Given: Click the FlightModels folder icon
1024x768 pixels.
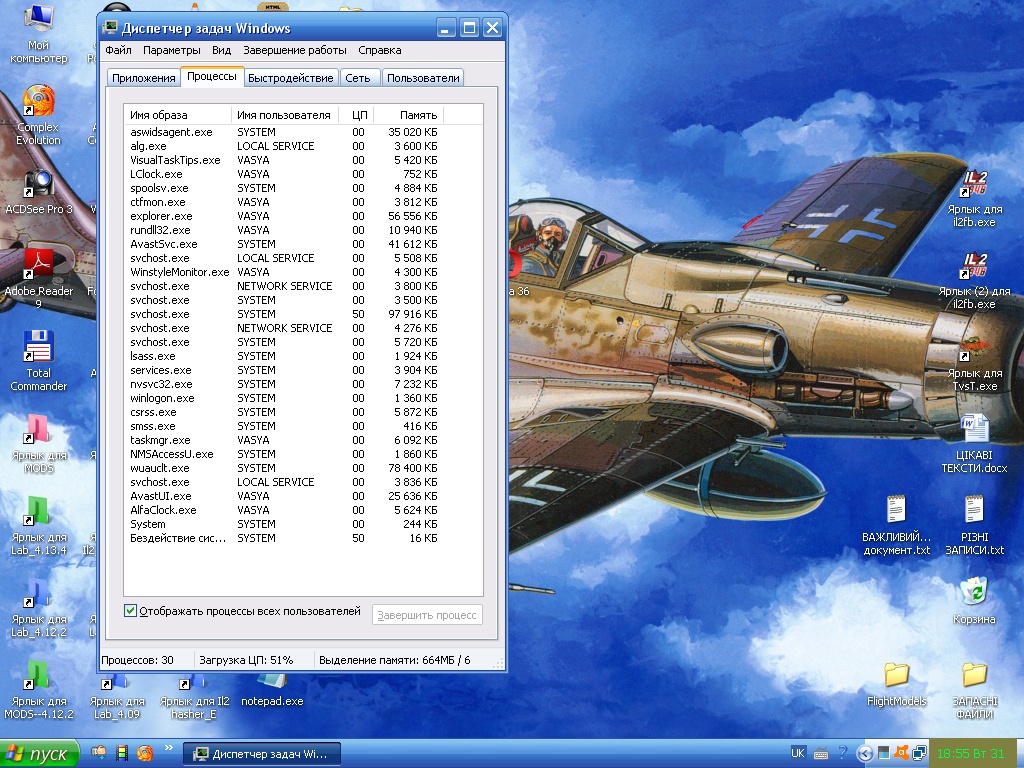Looking at the screenshot, I should [896, 675].
